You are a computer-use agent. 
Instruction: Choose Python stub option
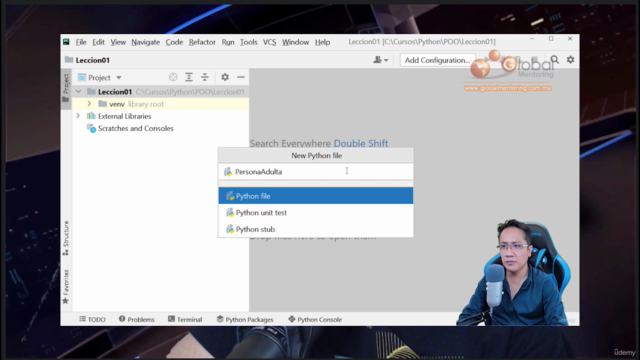point(316,229)
